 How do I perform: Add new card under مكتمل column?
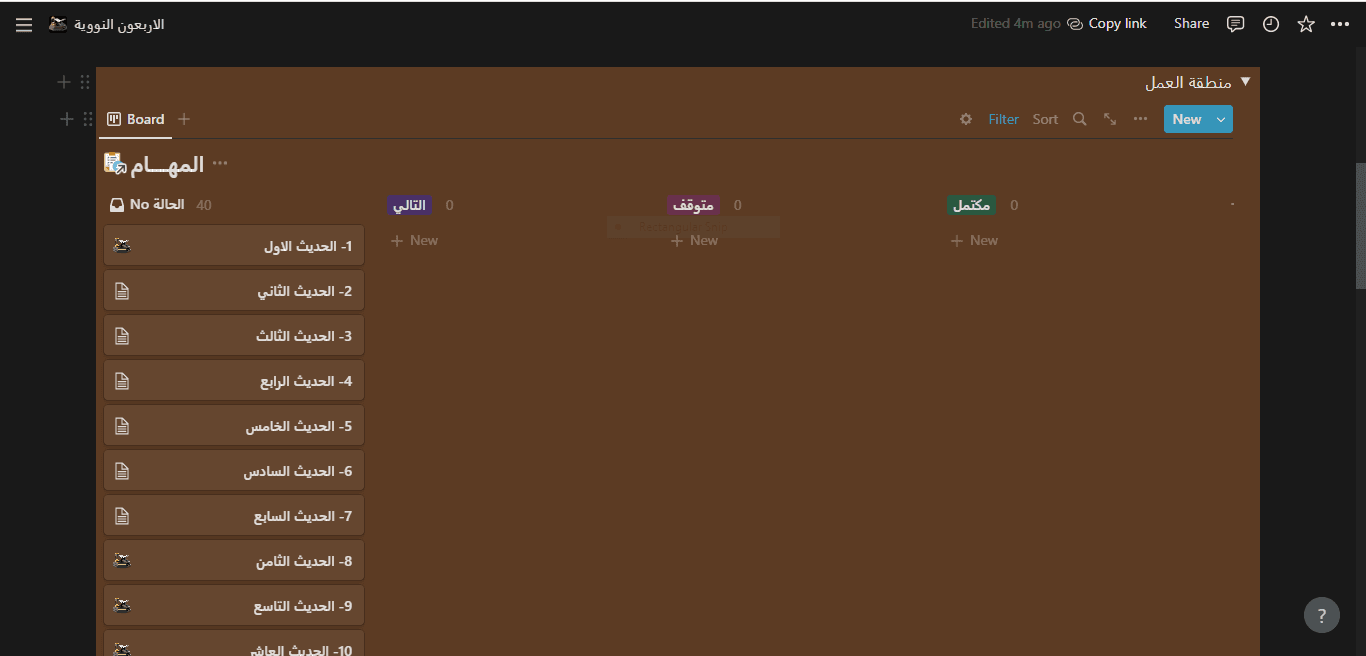[x=974, y=240]
